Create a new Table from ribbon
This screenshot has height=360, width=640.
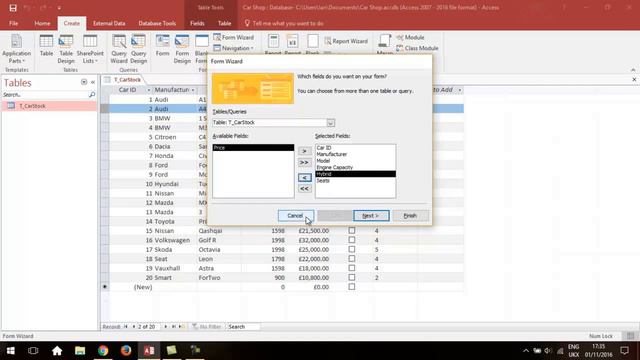point(46,46)
